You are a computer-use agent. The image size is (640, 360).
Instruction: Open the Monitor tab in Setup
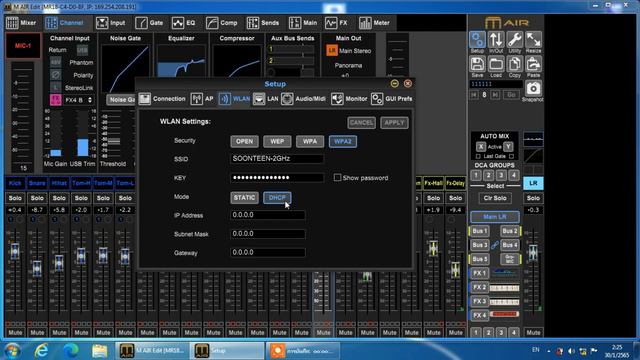[349, 99]
